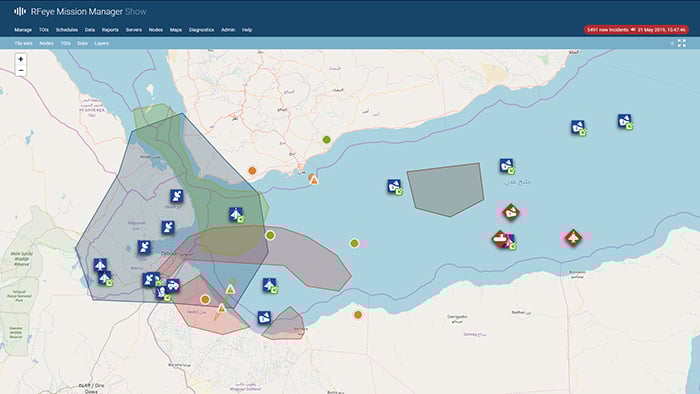Select the middle satellite dish node marker
The image size is (700, 394).
tap(168, 227)
